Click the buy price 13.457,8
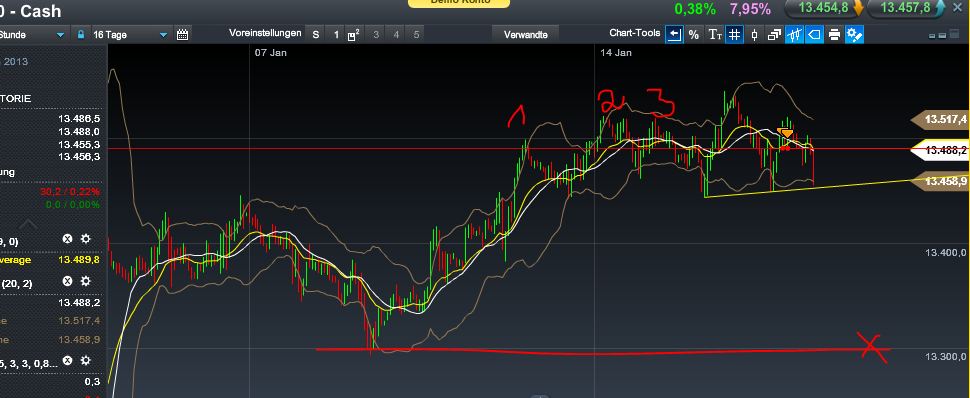Viewport: 970px width, 398px height. (x=906, y=8)
